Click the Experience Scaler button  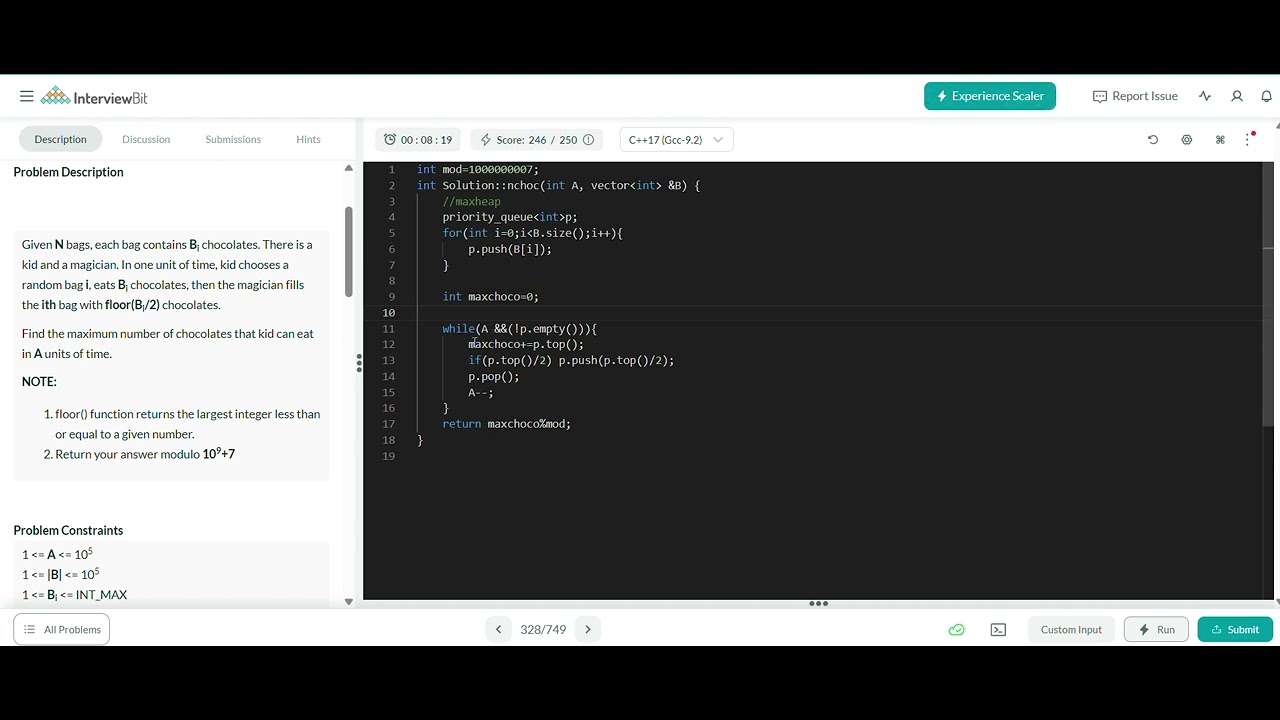pos(990,96)
